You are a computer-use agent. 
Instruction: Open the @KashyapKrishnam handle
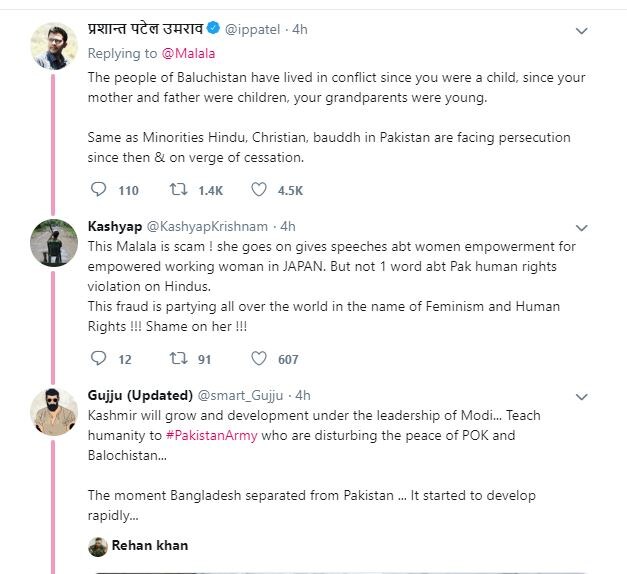(x=210, y=226)
